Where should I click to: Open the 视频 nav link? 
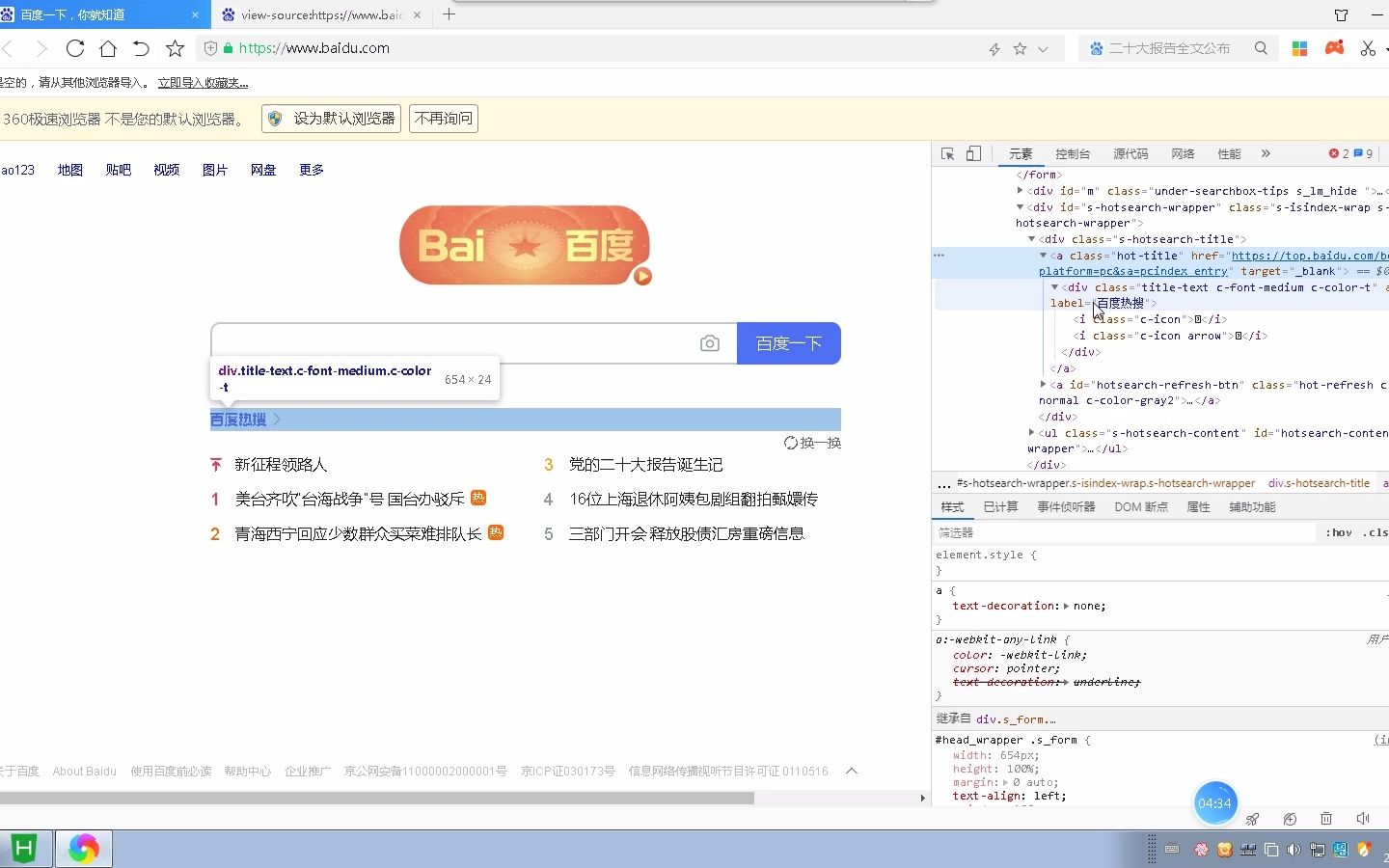pyautogui.click(x=167, y=170)
